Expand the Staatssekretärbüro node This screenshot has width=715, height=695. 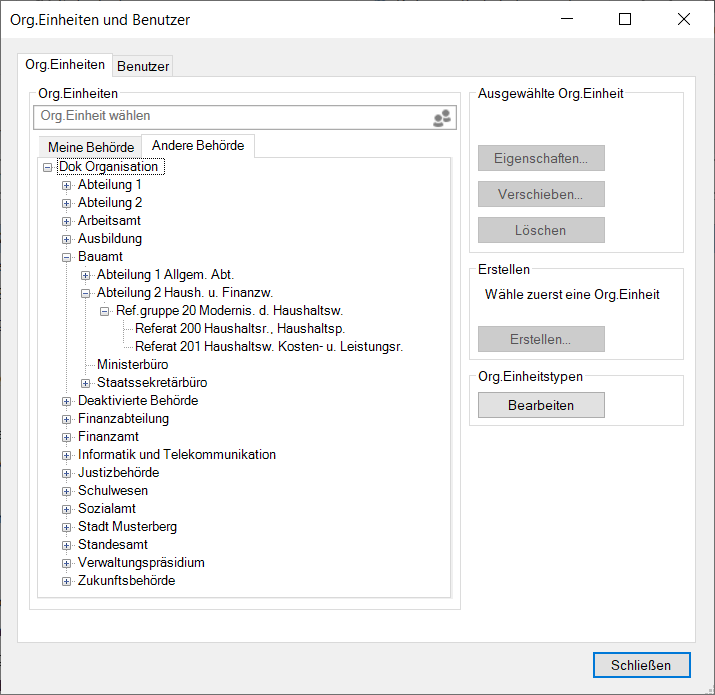(x=86, y=383)
